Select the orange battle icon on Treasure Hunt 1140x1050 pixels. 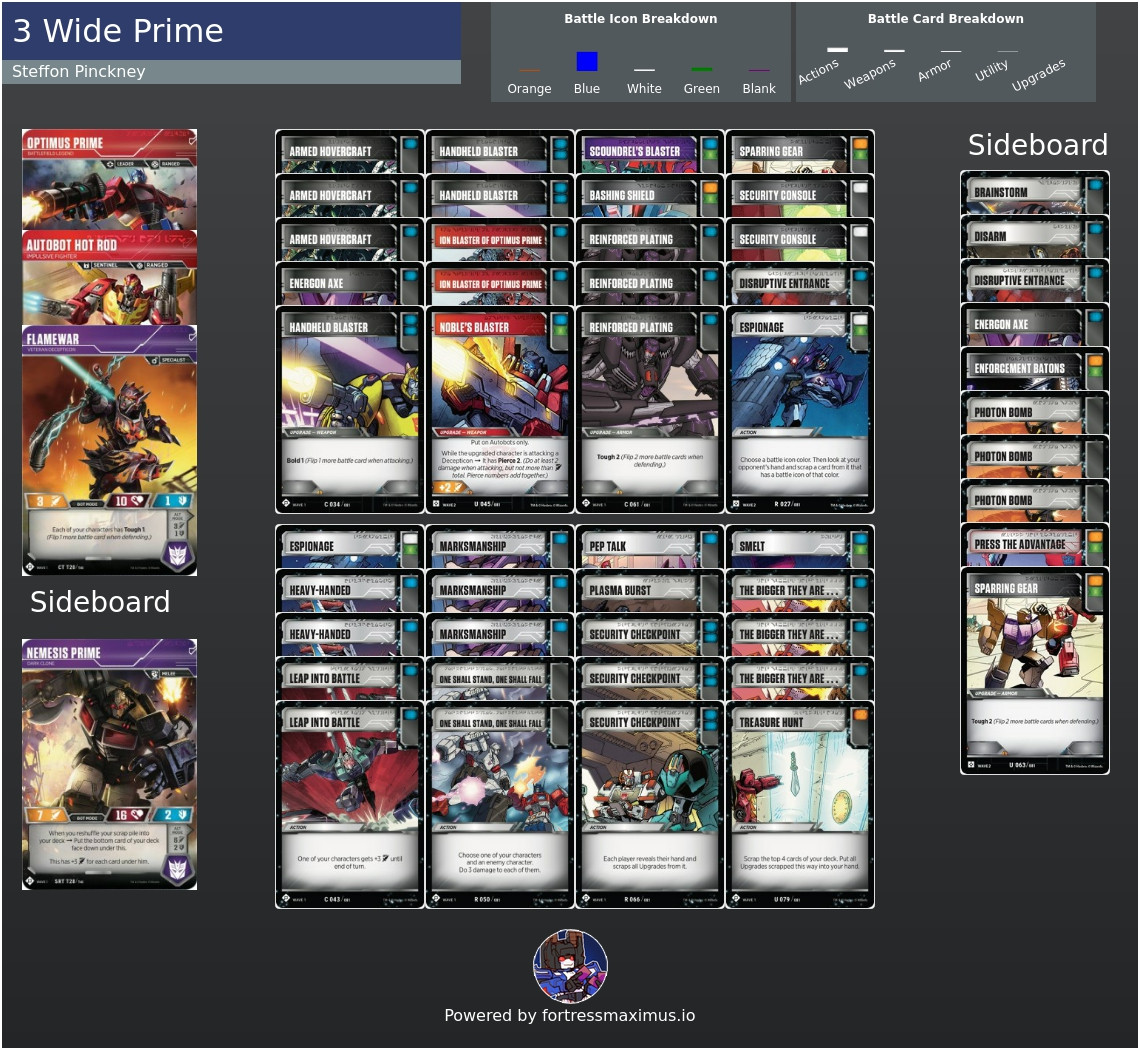click(x=860, y=715)
